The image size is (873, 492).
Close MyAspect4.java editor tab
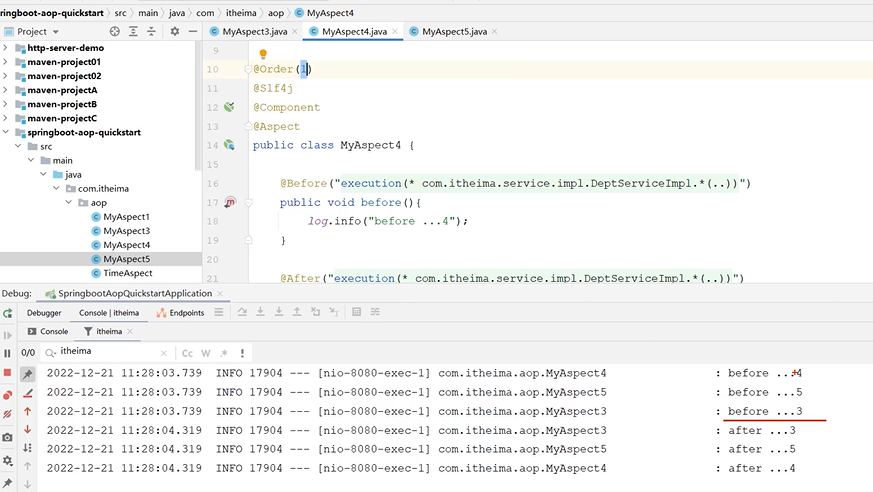point(395,32)
